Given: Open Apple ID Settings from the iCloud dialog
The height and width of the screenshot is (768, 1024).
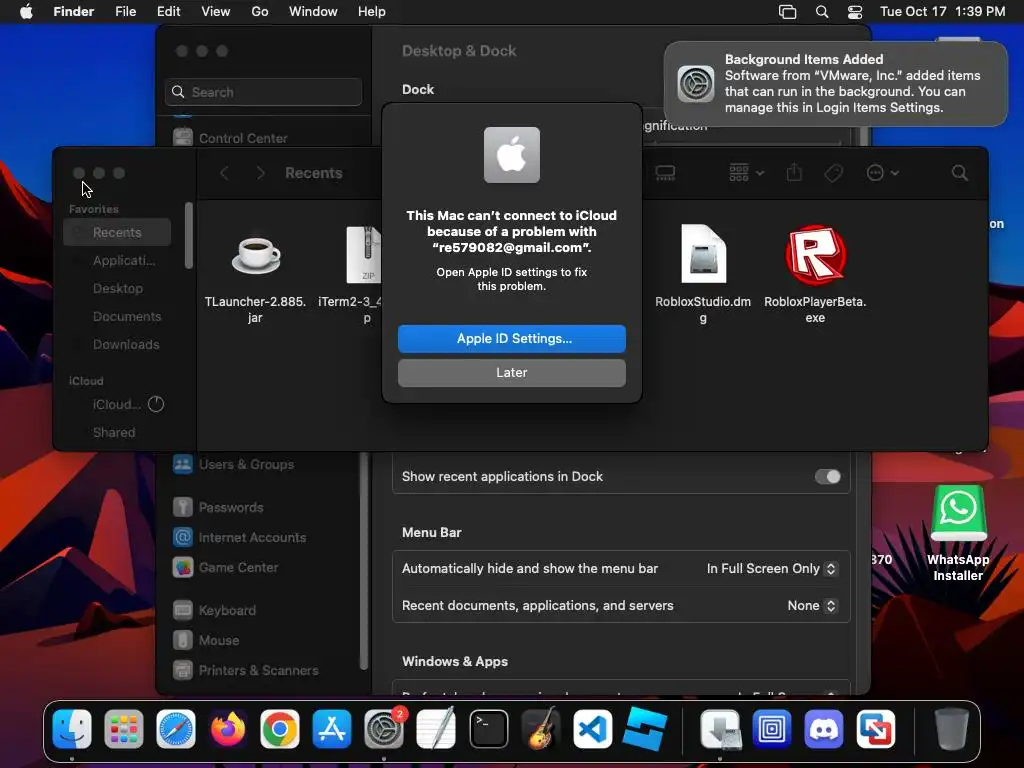Looking at the screenshot, I should 511,338.
